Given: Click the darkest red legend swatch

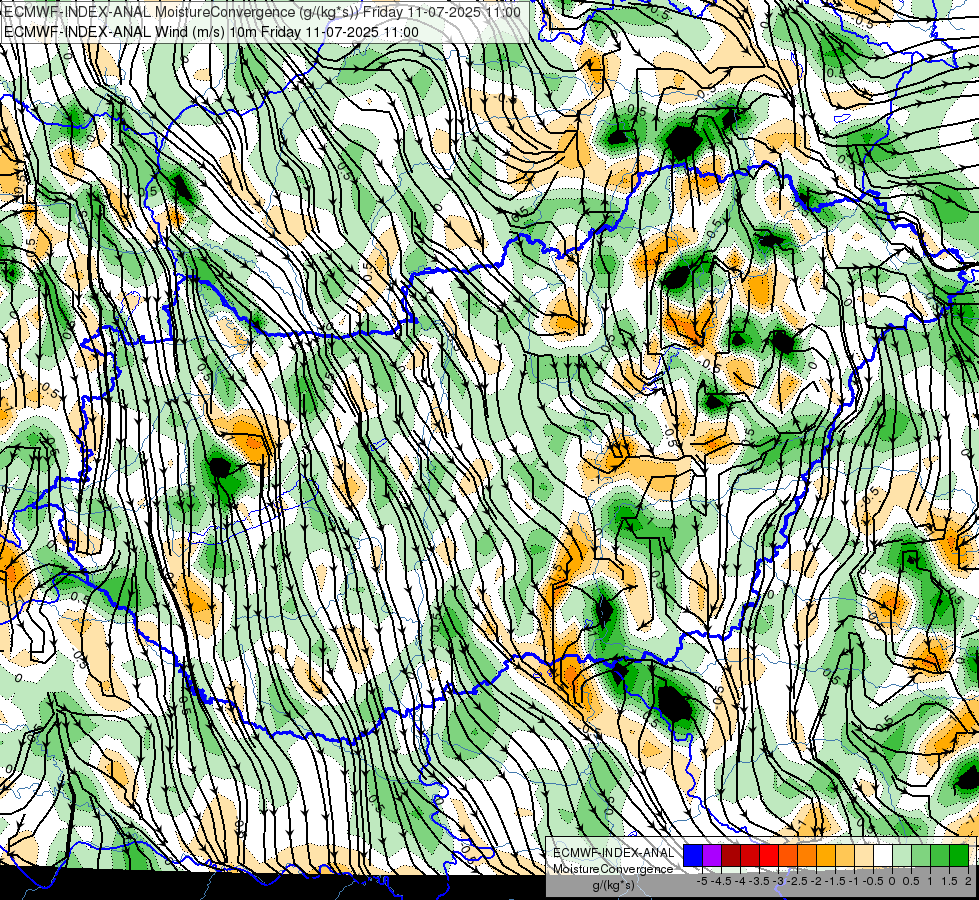Looking at the screenshot, I should 731,855.
